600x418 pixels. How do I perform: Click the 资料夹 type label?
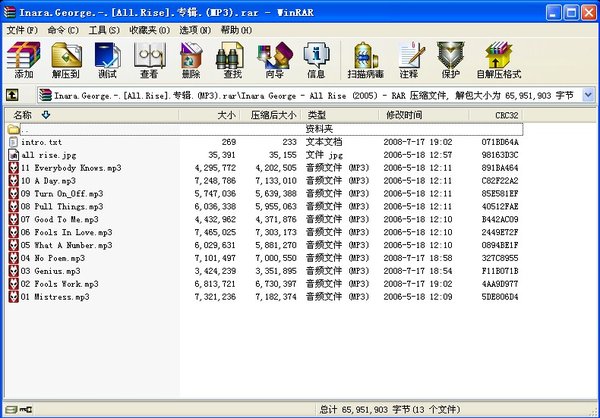[x=319, y=129]
